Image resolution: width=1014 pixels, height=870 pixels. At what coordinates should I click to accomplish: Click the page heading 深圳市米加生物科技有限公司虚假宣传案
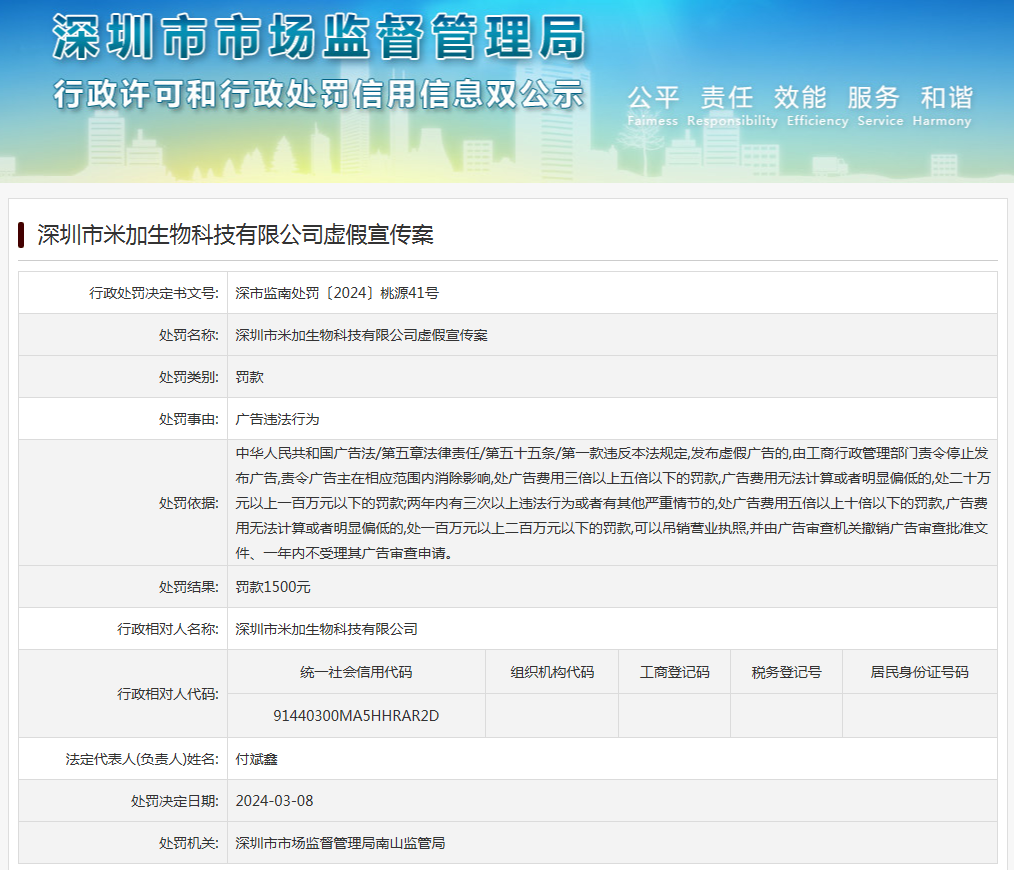(x=235, y=235)
